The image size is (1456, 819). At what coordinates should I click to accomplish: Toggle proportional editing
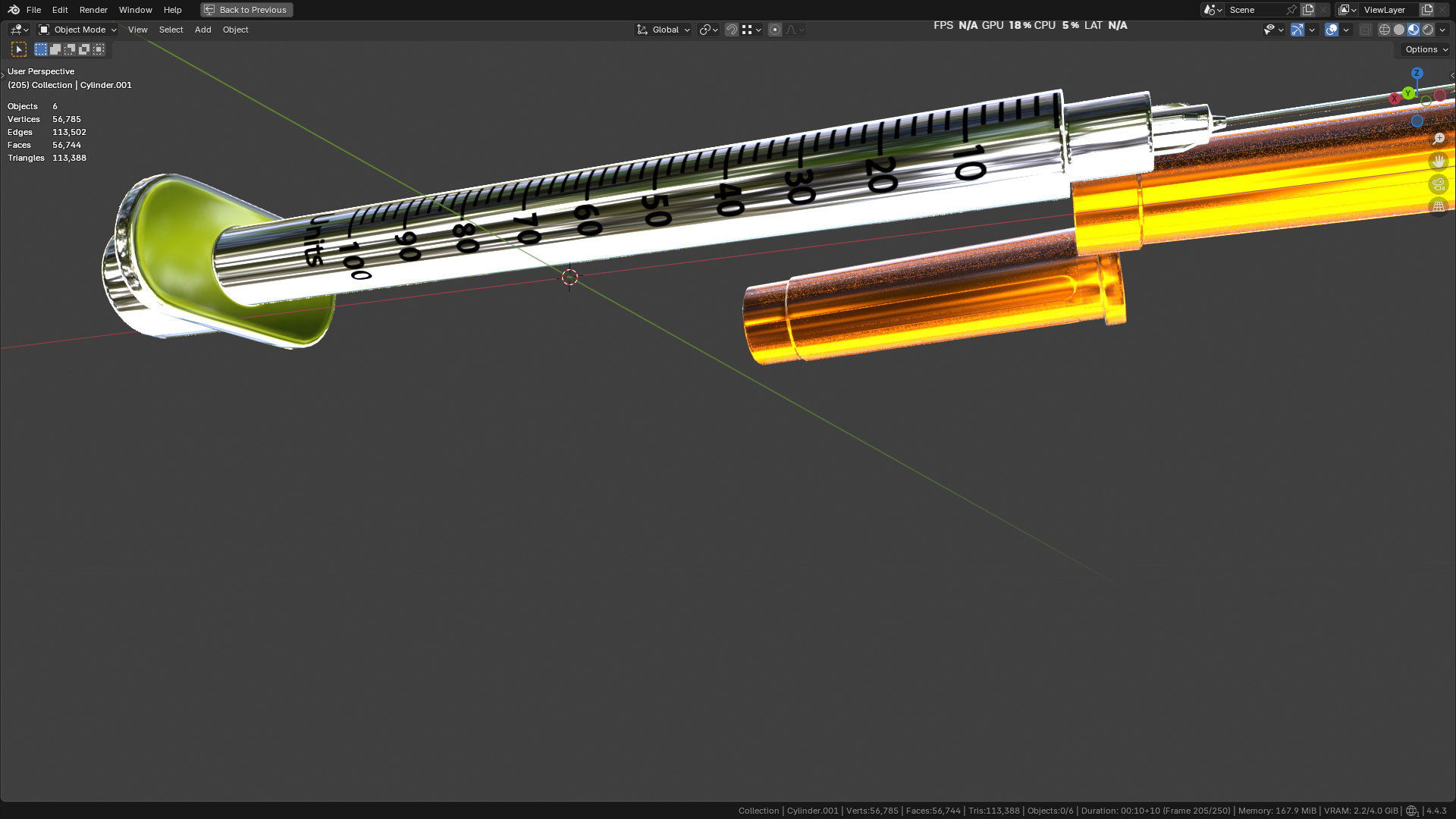[775, 30]
